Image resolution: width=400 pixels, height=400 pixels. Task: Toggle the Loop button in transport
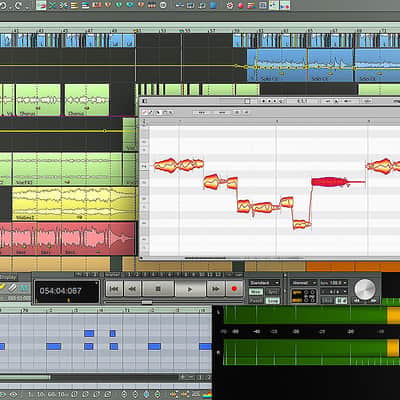pos(273,301)
